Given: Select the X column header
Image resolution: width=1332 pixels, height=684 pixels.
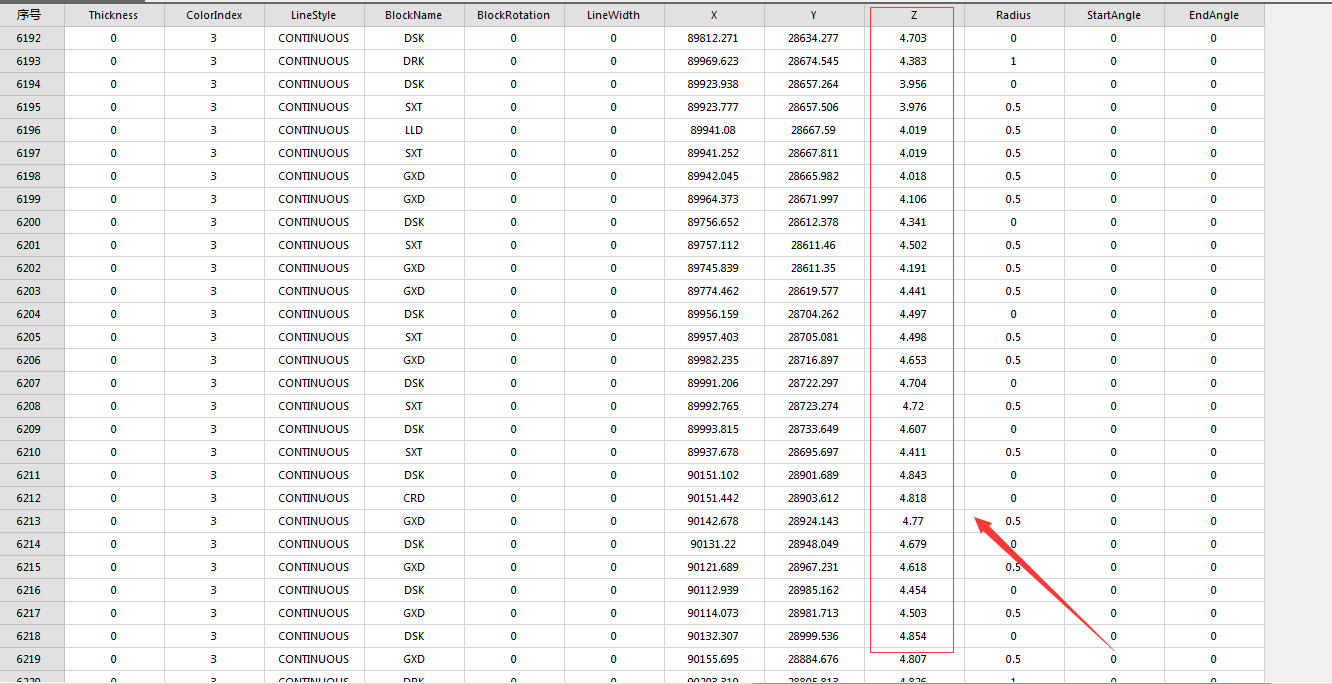Looking at the screenshot, I should tap(713, 15).
